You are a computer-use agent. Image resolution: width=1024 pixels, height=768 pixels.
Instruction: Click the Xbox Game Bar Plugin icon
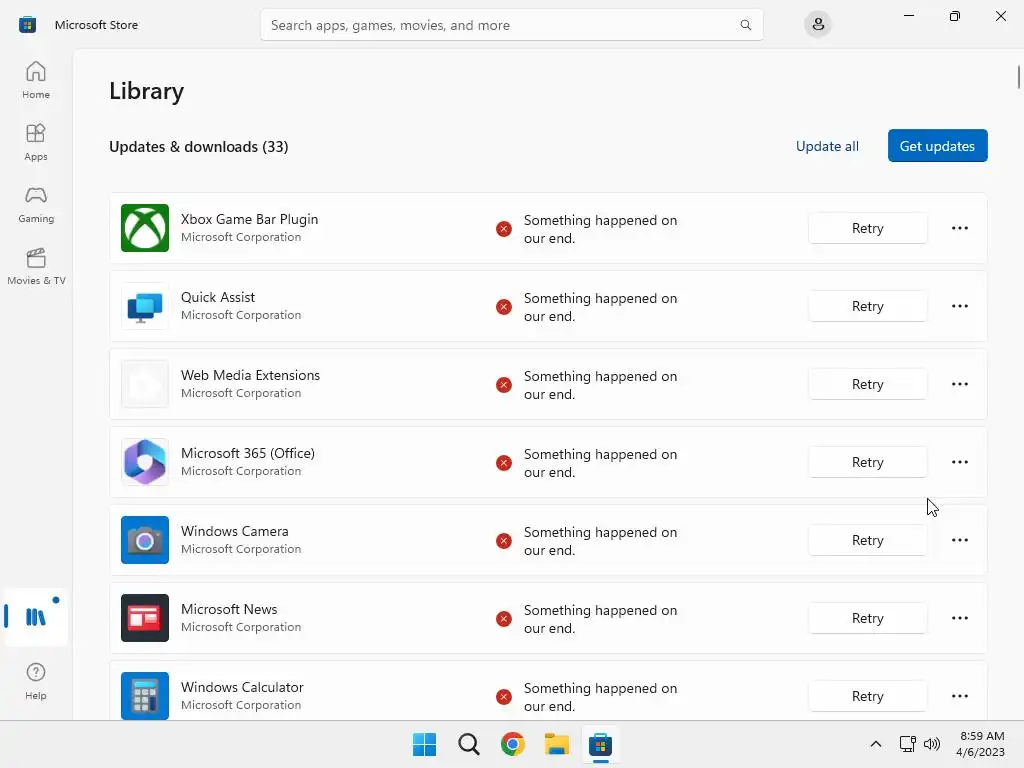pyautogui.click(x=145, y=228)
